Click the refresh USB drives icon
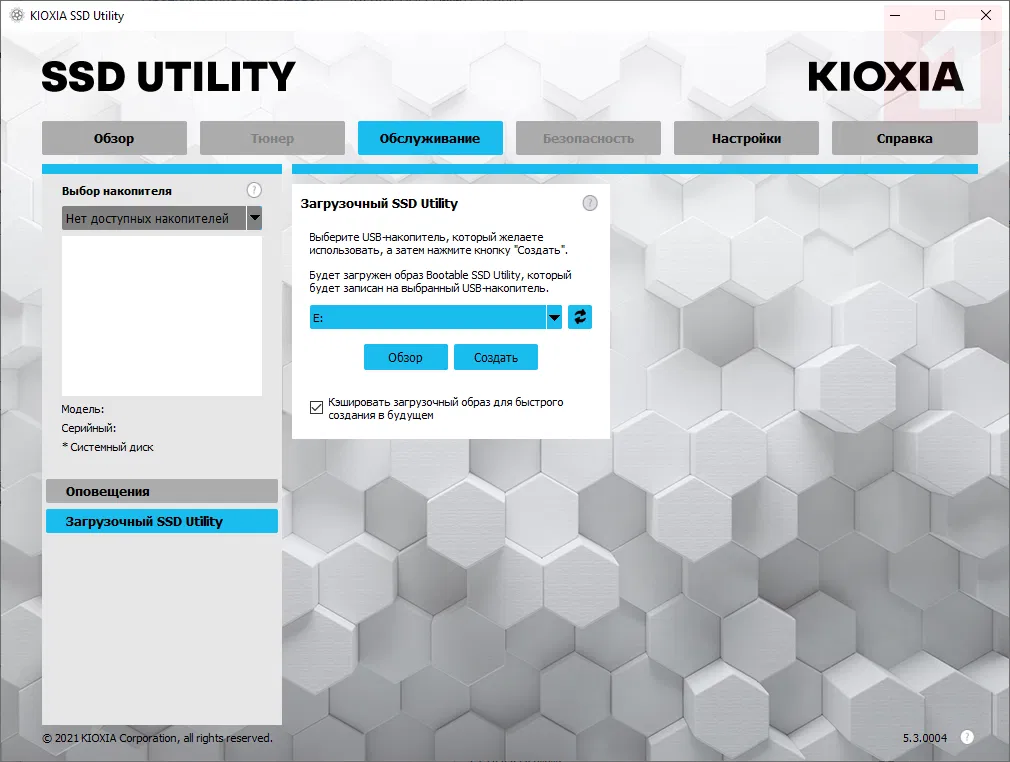 pyautogui.click(x=580, y=317)
